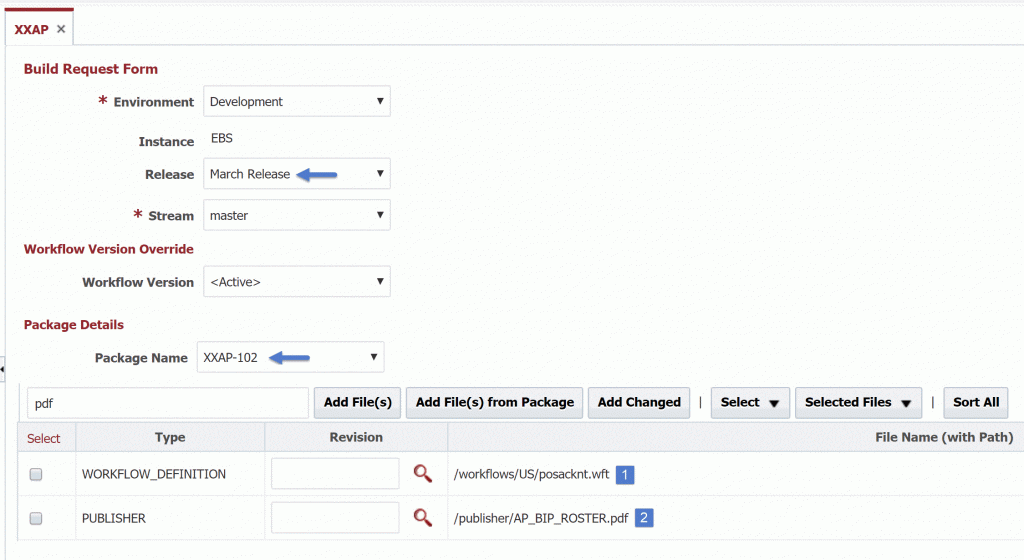Click the left-edge panel collapse arrow
The width and height of the screenshot is (1024, 560).
(x=3, y=369)
